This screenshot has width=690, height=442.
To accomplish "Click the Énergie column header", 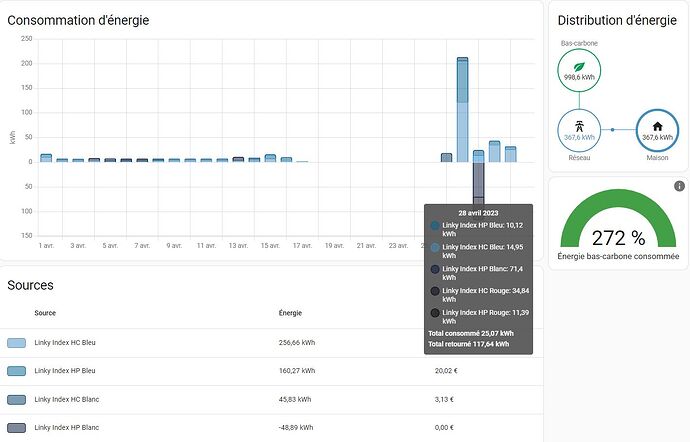I will tap(290, 313).
